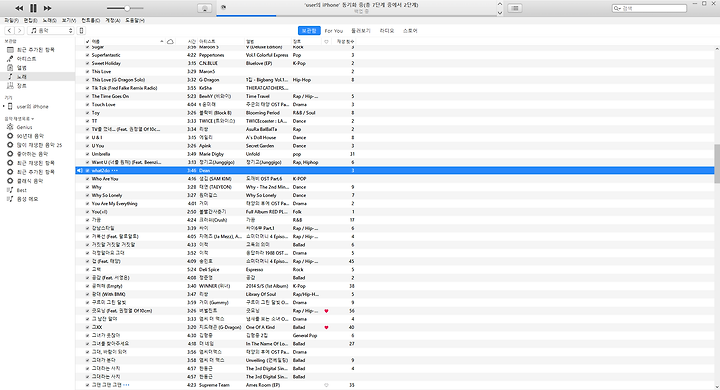Click the cloud column header icon
Screen dimensions: 720x390
[170, 41]
